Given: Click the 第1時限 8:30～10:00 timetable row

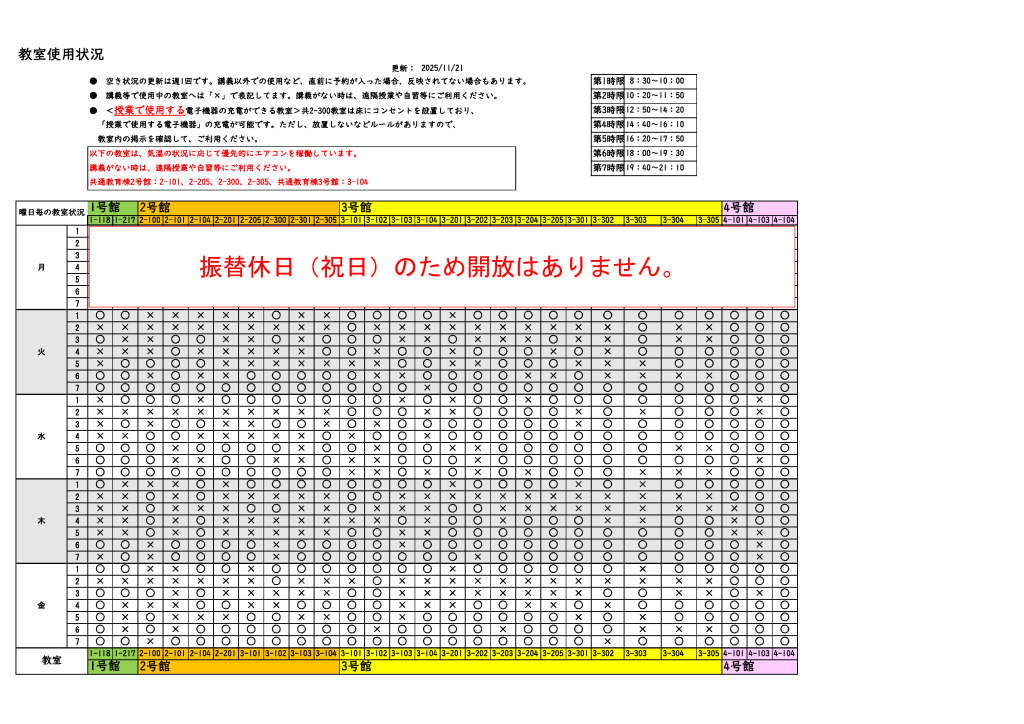Looking at the screenshot, I should tap(643, 81).
